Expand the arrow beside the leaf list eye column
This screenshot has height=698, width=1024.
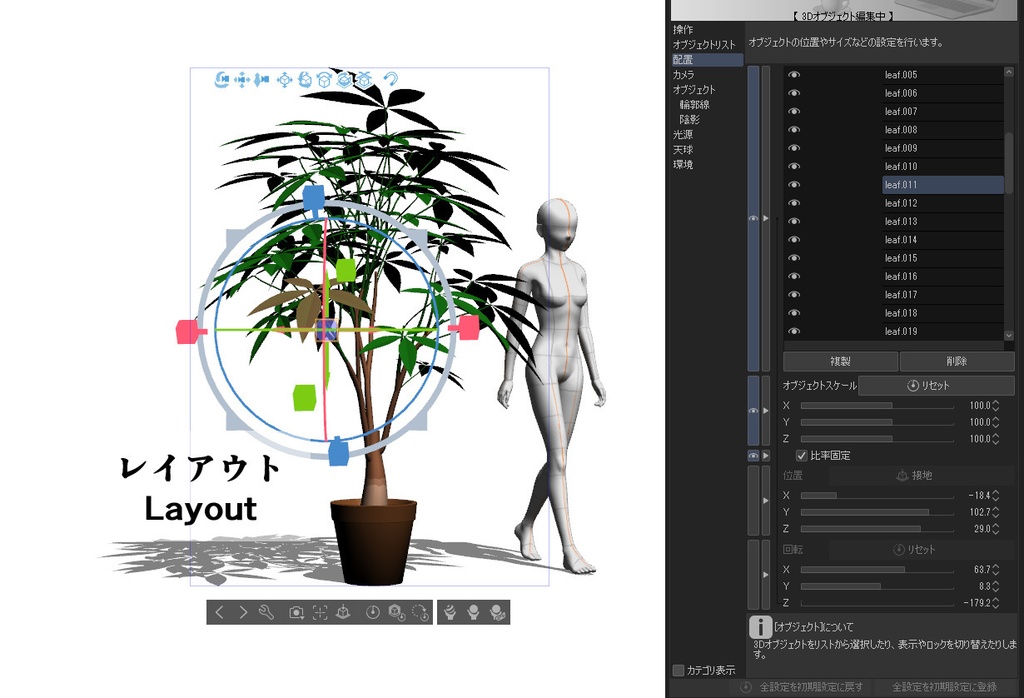[766, 218]
